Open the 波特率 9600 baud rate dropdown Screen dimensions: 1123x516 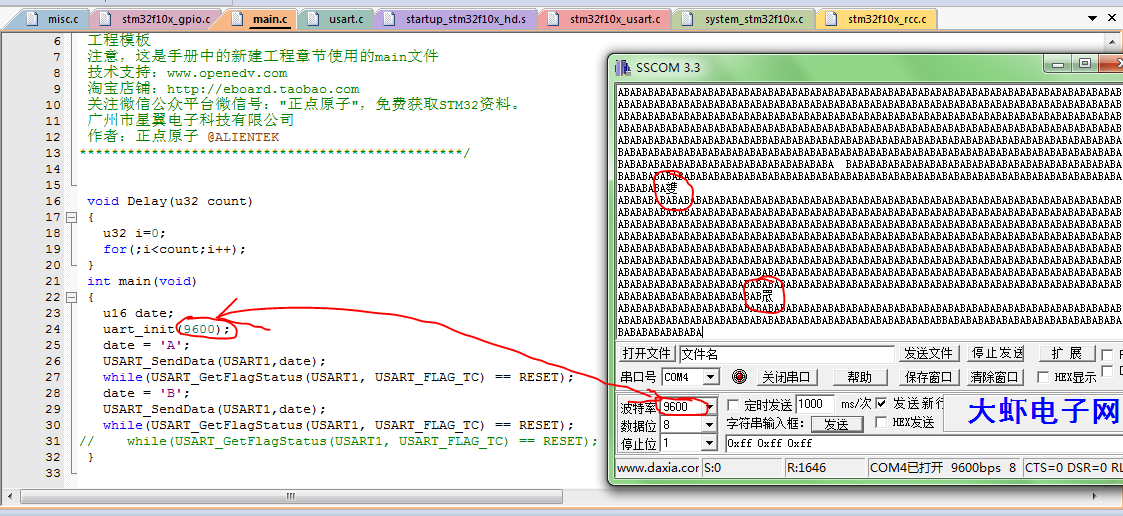point(710,406)
